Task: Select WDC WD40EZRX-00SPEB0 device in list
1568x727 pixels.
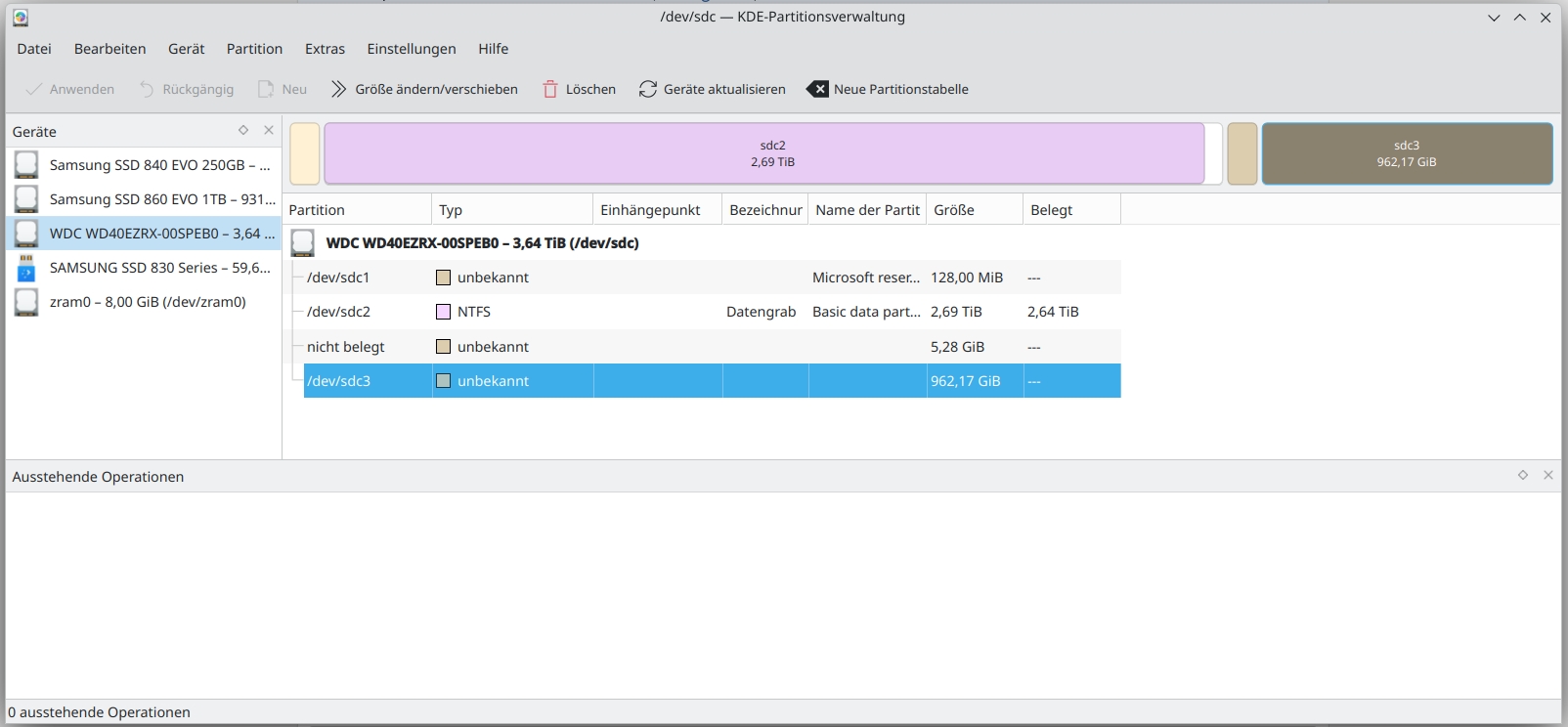Action: (x=144, y=234)
